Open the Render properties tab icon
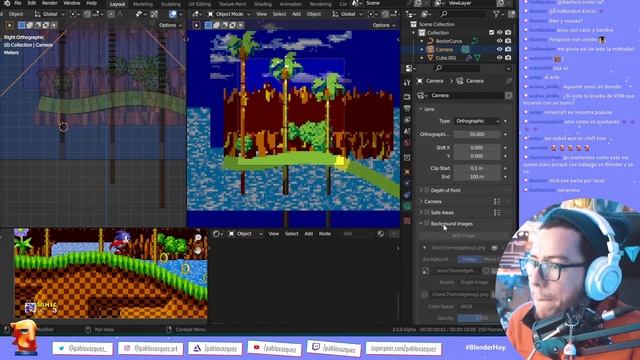Image resolution: width=640 pixels, height=360 pixels. (407, 97)
